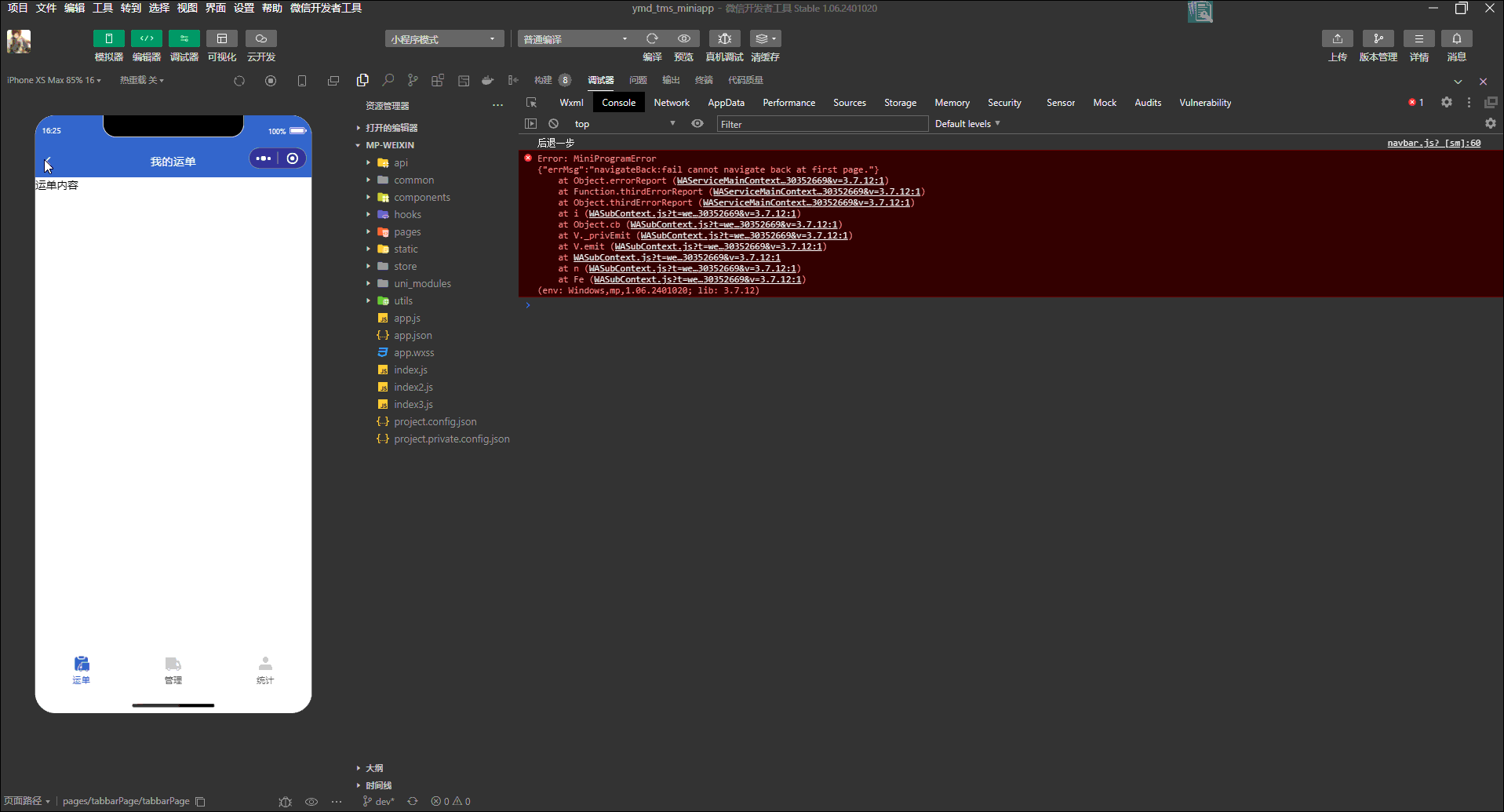Switch to the 问题 problems tab
1504x812 pixels.
[639, 80]
